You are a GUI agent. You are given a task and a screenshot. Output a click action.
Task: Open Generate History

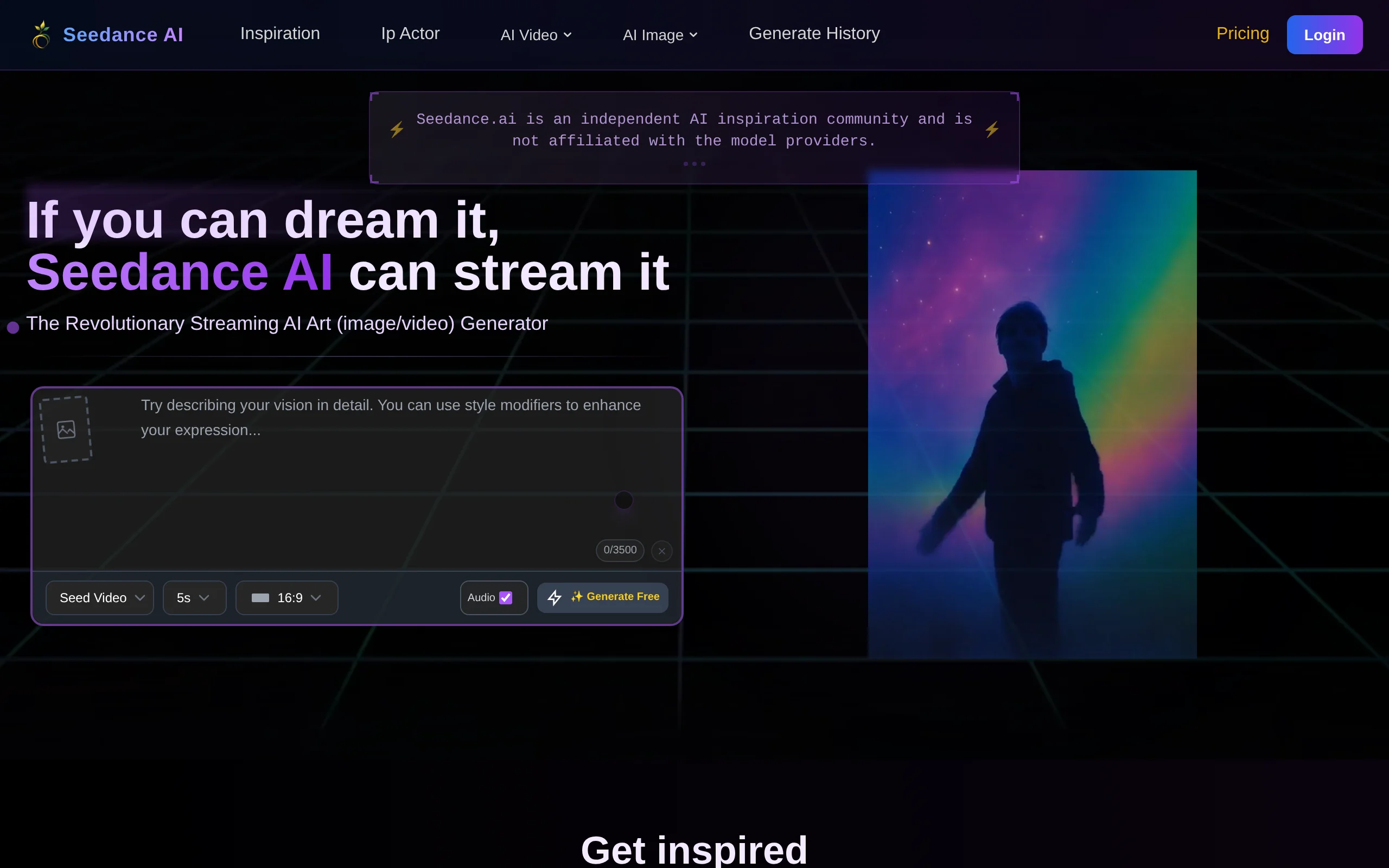pos(814,34)
